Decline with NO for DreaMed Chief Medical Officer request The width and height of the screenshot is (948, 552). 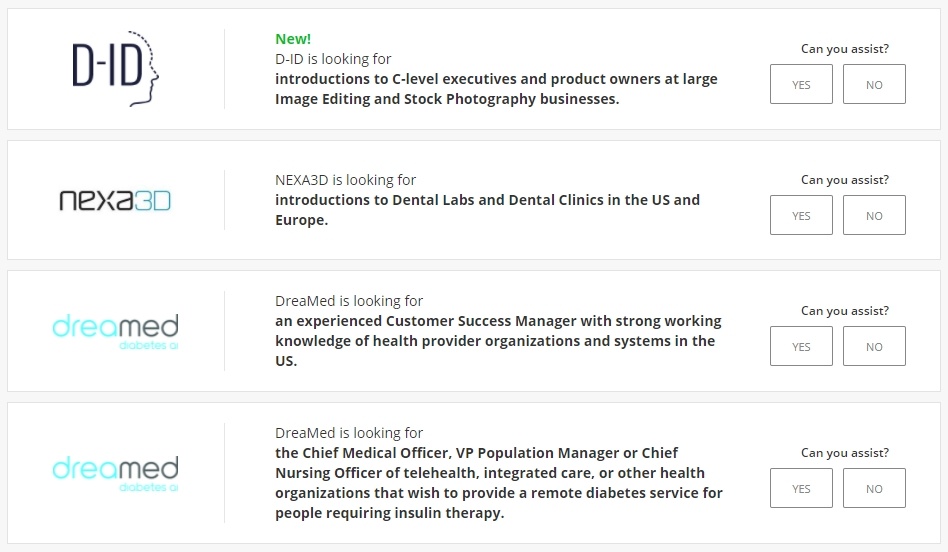(874, 488)
